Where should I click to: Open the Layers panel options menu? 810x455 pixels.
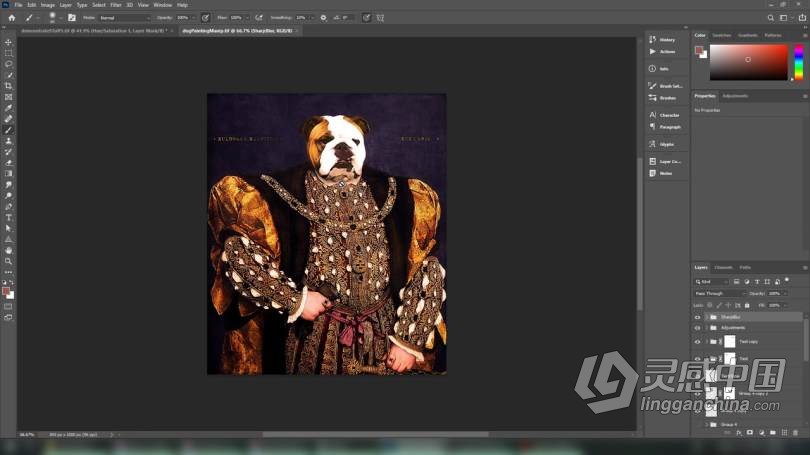[805, 268]
